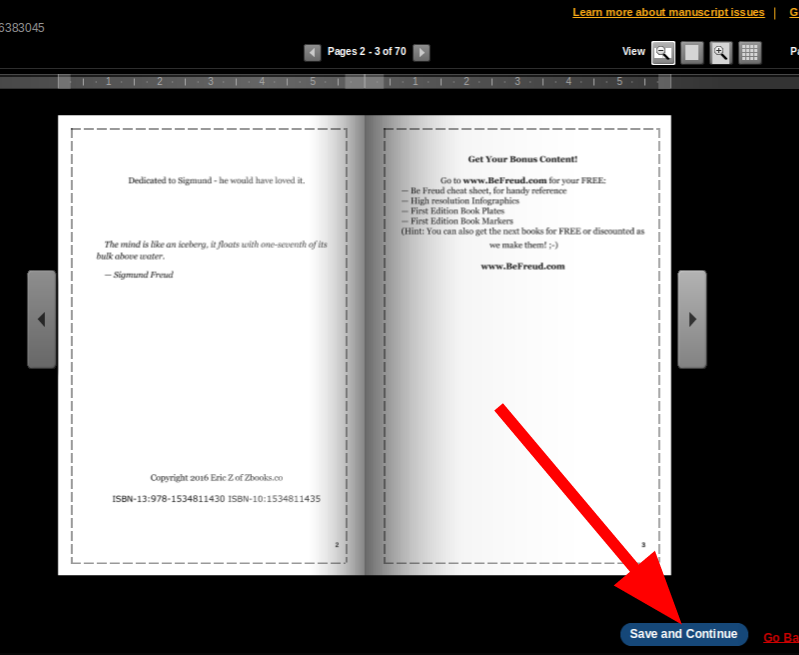Click 'High resolution Infographics' list item
The width and height of the screenshot is (799, 655).
pos(461,201)
